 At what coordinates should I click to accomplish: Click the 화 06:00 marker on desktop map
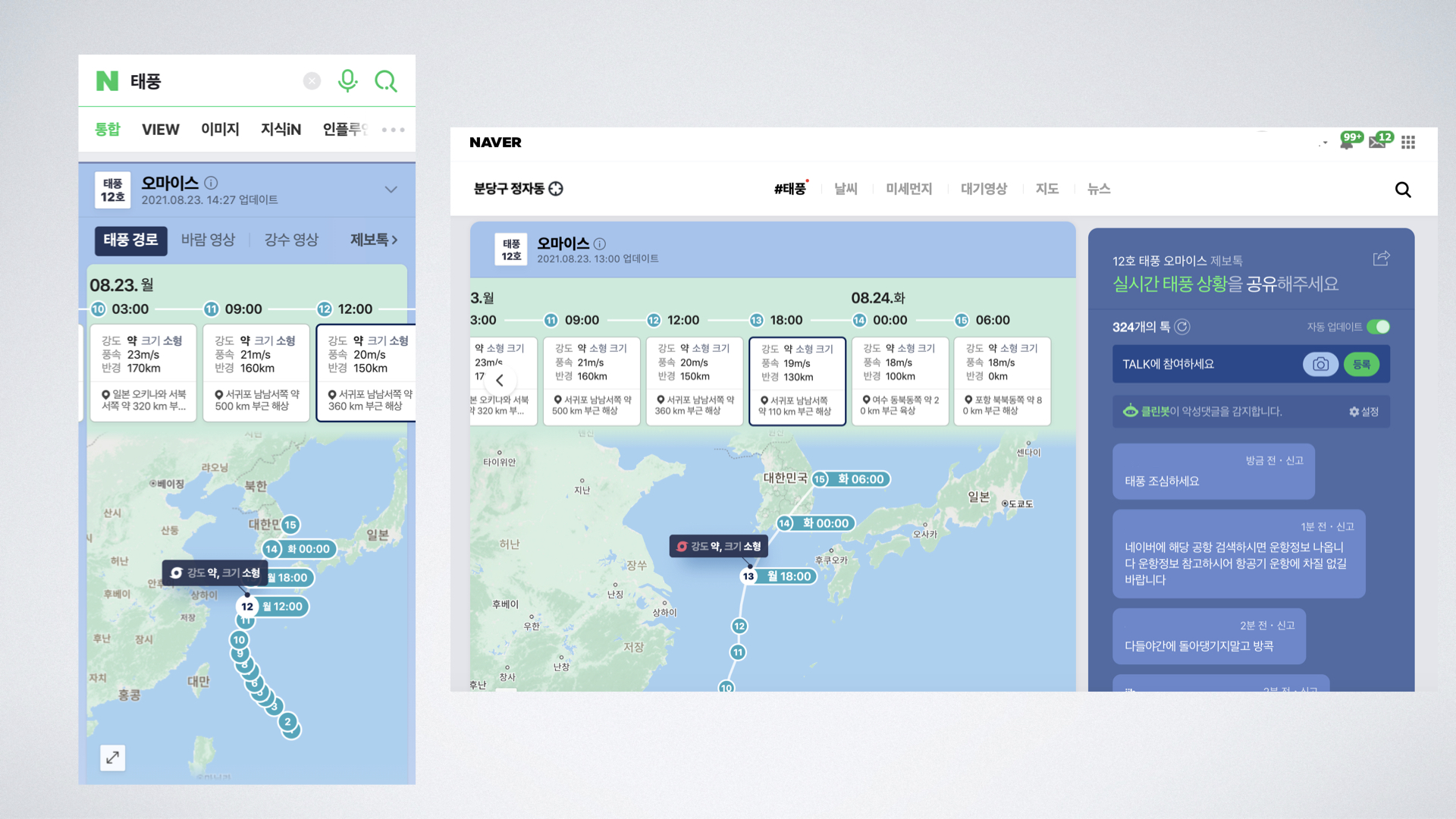[851, 479]
